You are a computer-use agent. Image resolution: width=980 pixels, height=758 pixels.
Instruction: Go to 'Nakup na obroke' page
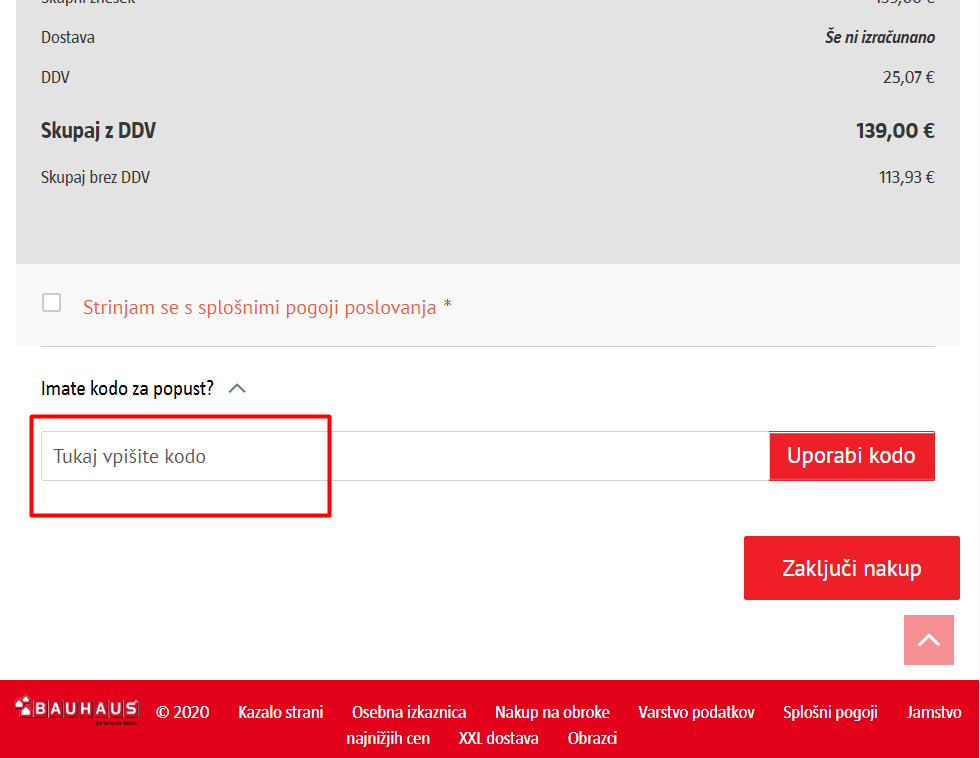coord(552,712)
